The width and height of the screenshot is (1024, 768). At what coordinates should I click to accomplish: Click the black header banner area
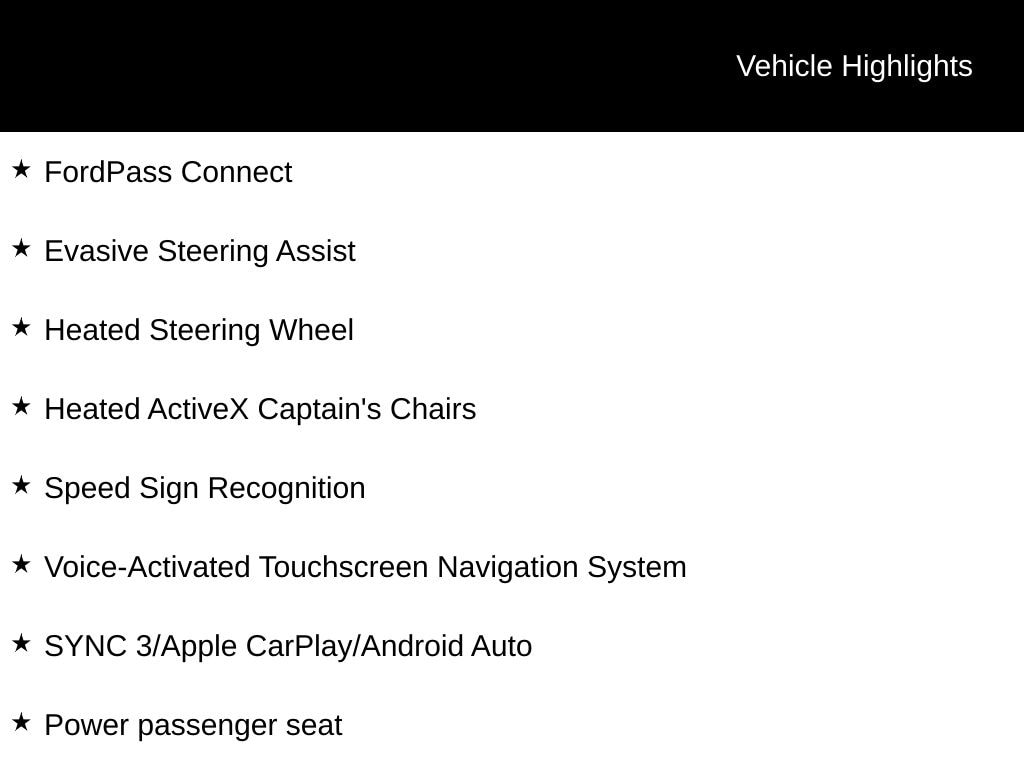coord(512,65)
